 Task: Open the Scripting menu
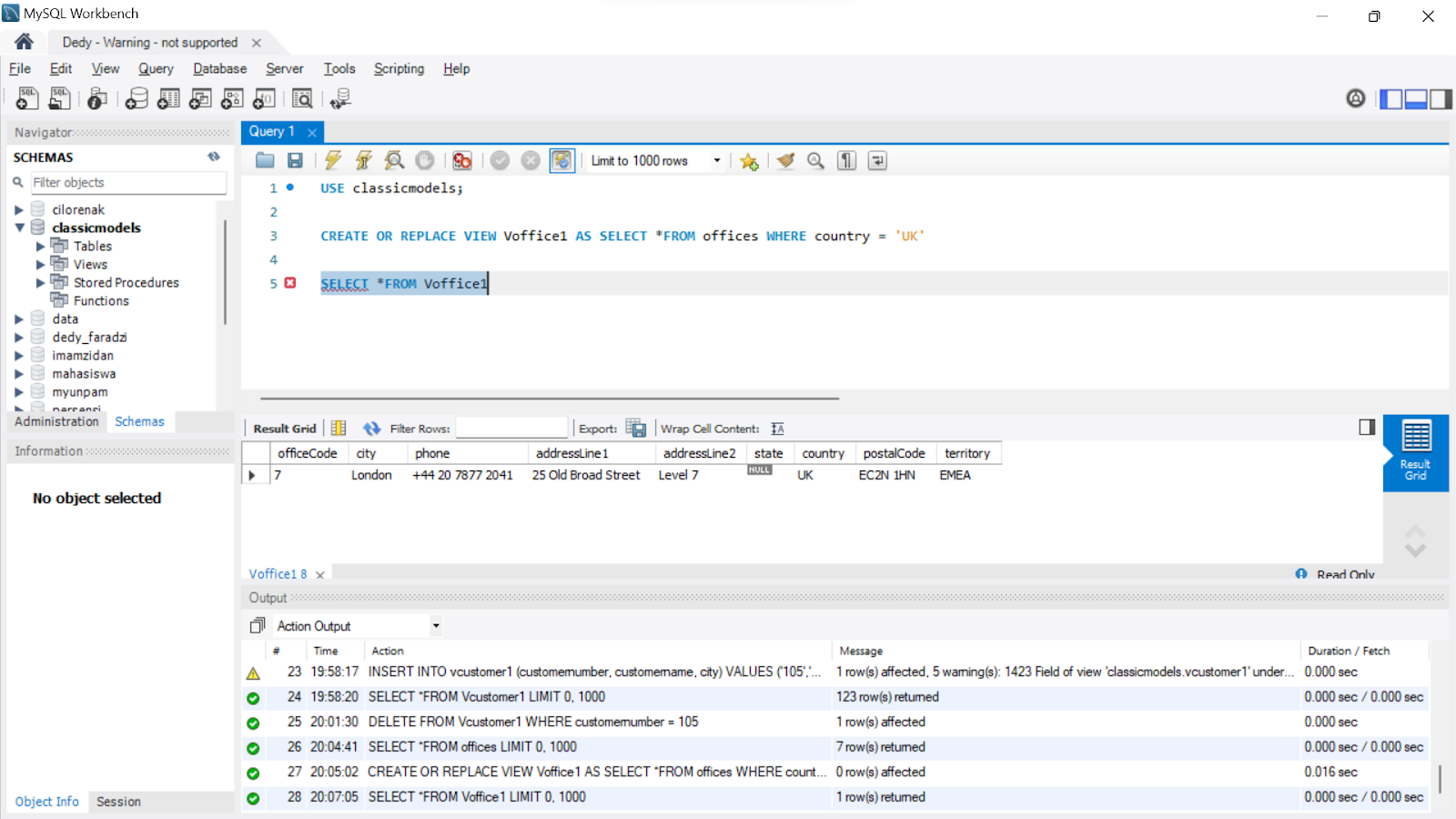click(x=399, y=68)
